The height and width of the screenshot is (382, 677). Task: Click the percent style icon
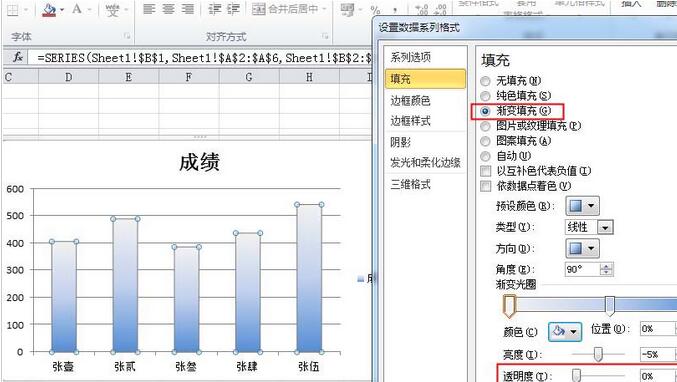click(375, 10)
